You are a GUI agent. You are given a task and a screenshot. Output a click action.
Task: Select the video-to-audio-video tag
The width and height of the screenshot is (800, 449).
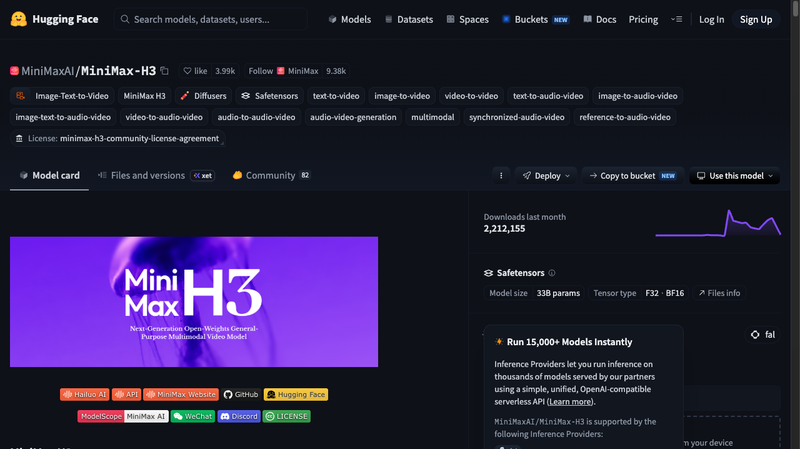[x=164, y=117]
